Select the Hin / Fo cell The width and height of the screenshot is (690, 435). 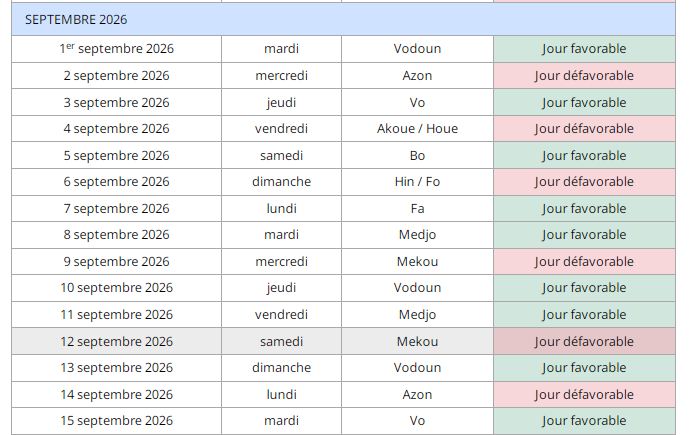(x=417, y=182)
